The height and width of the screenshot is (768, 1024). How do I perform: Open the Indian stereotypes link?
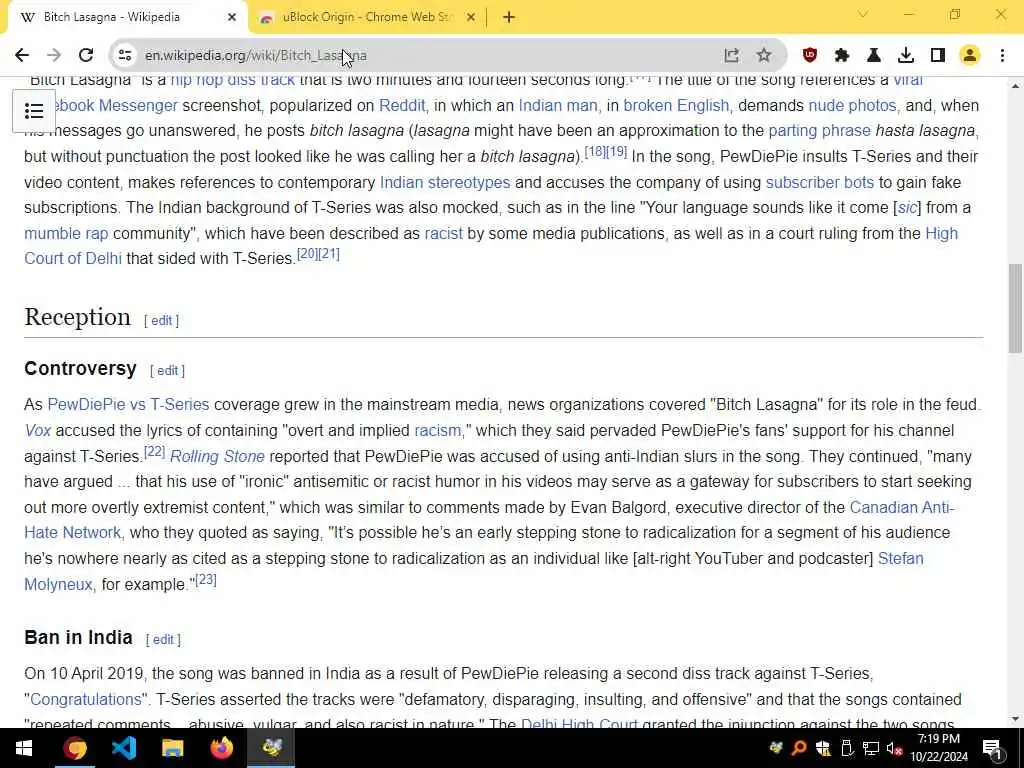(445, 182)
